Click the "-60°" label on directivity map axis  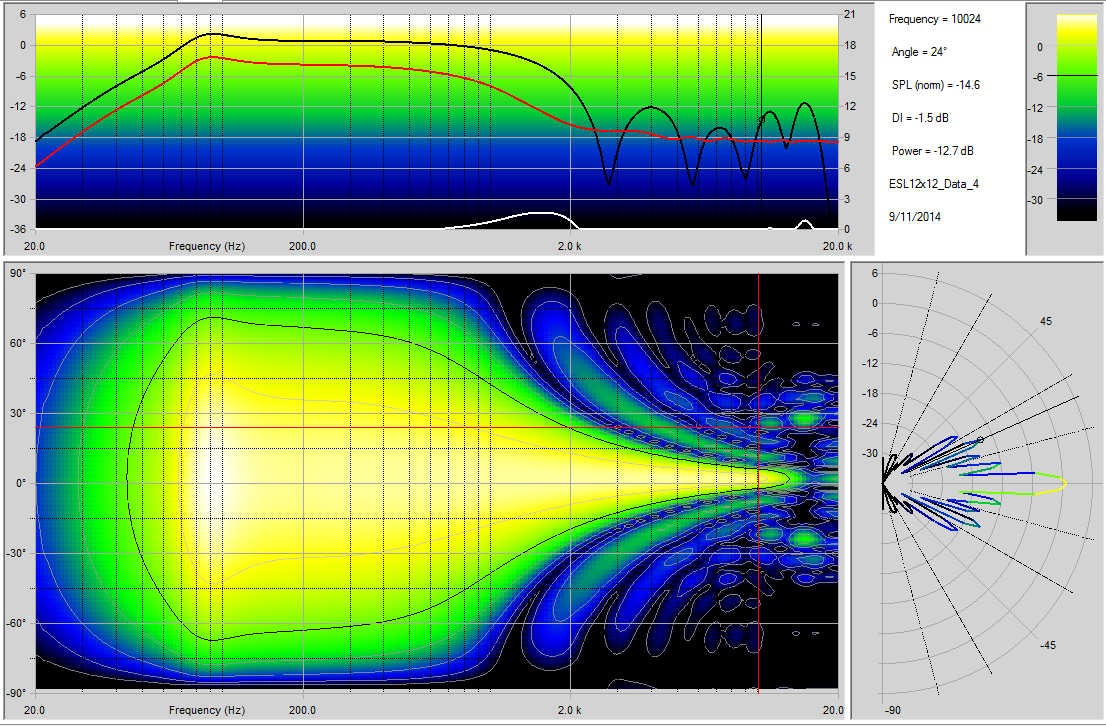click(x=16, y=623)
